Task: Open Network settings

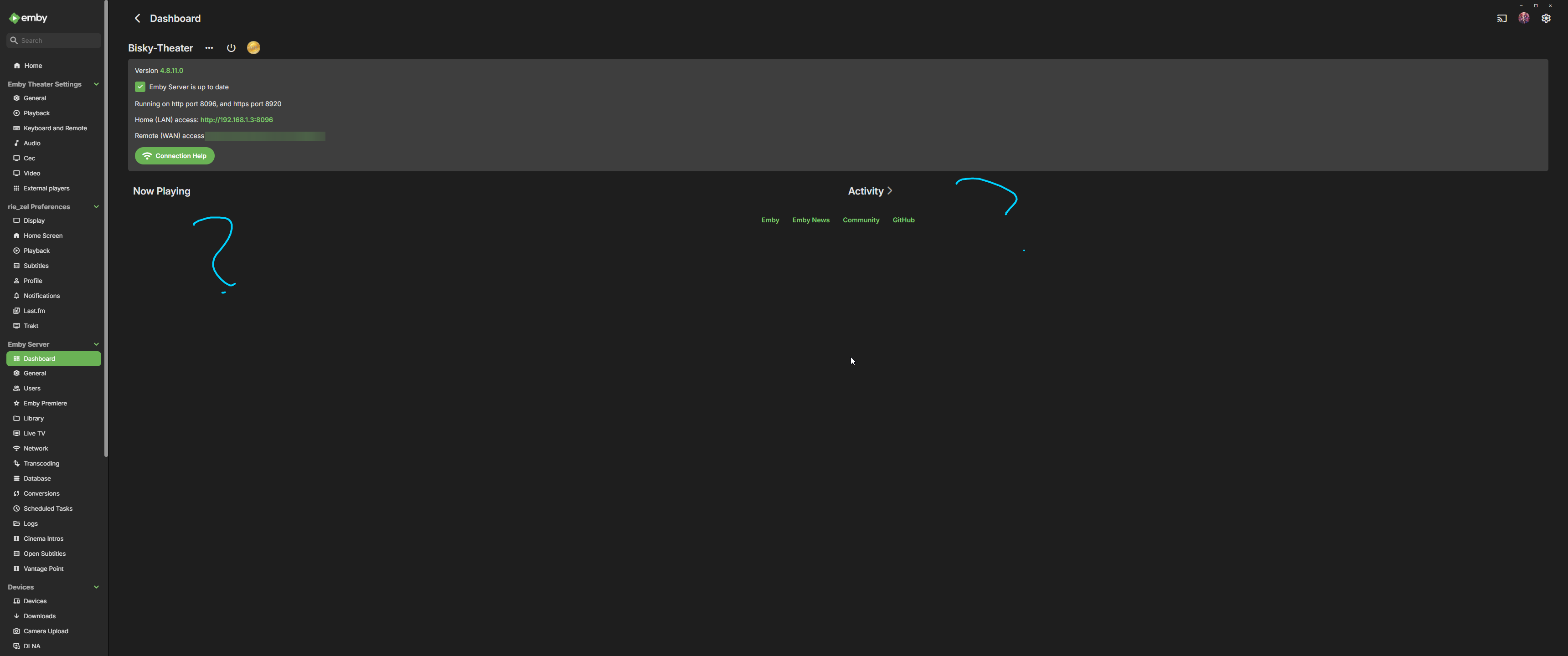Action: click(54, 448)
